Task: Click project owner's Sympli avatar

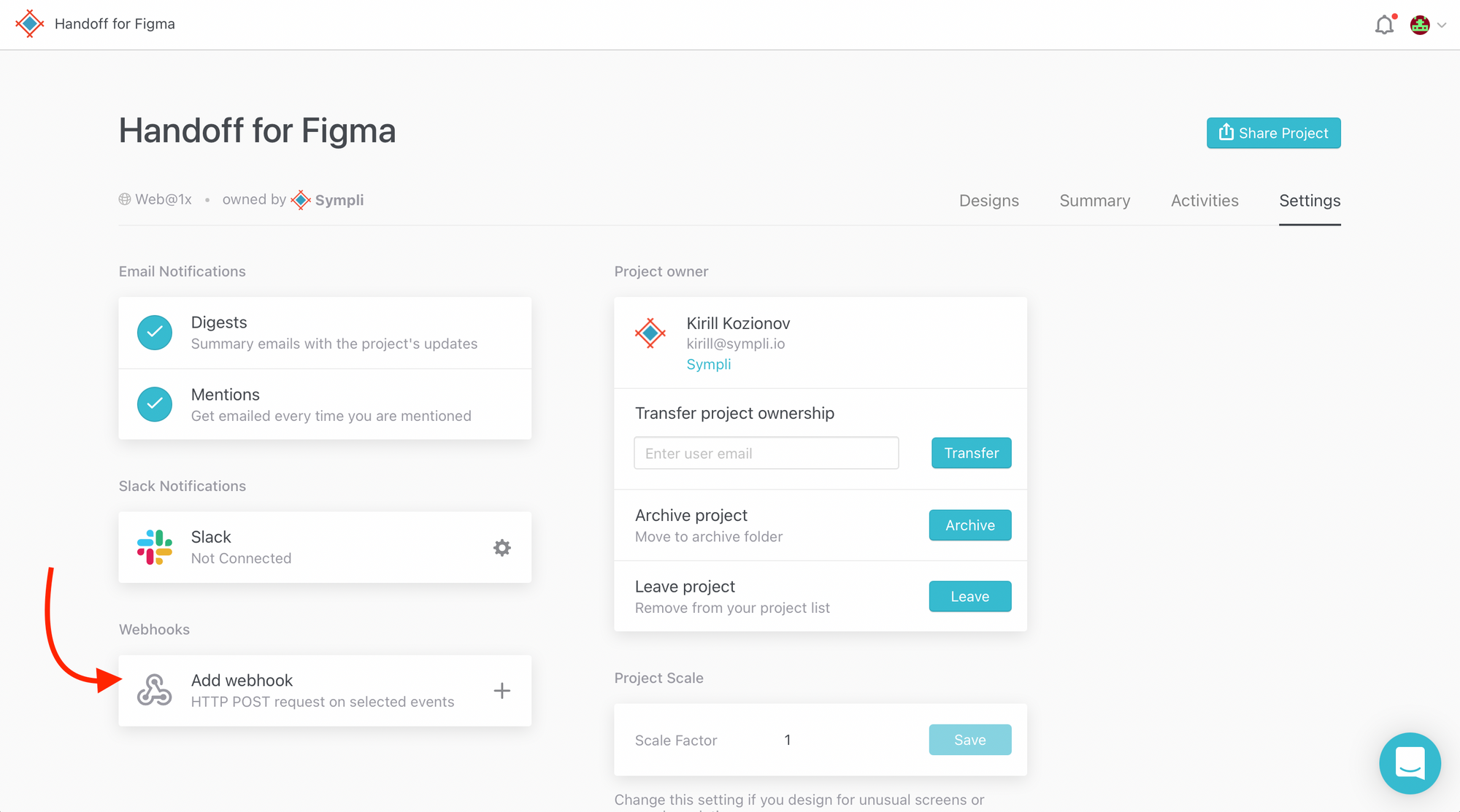Action: 650,333
